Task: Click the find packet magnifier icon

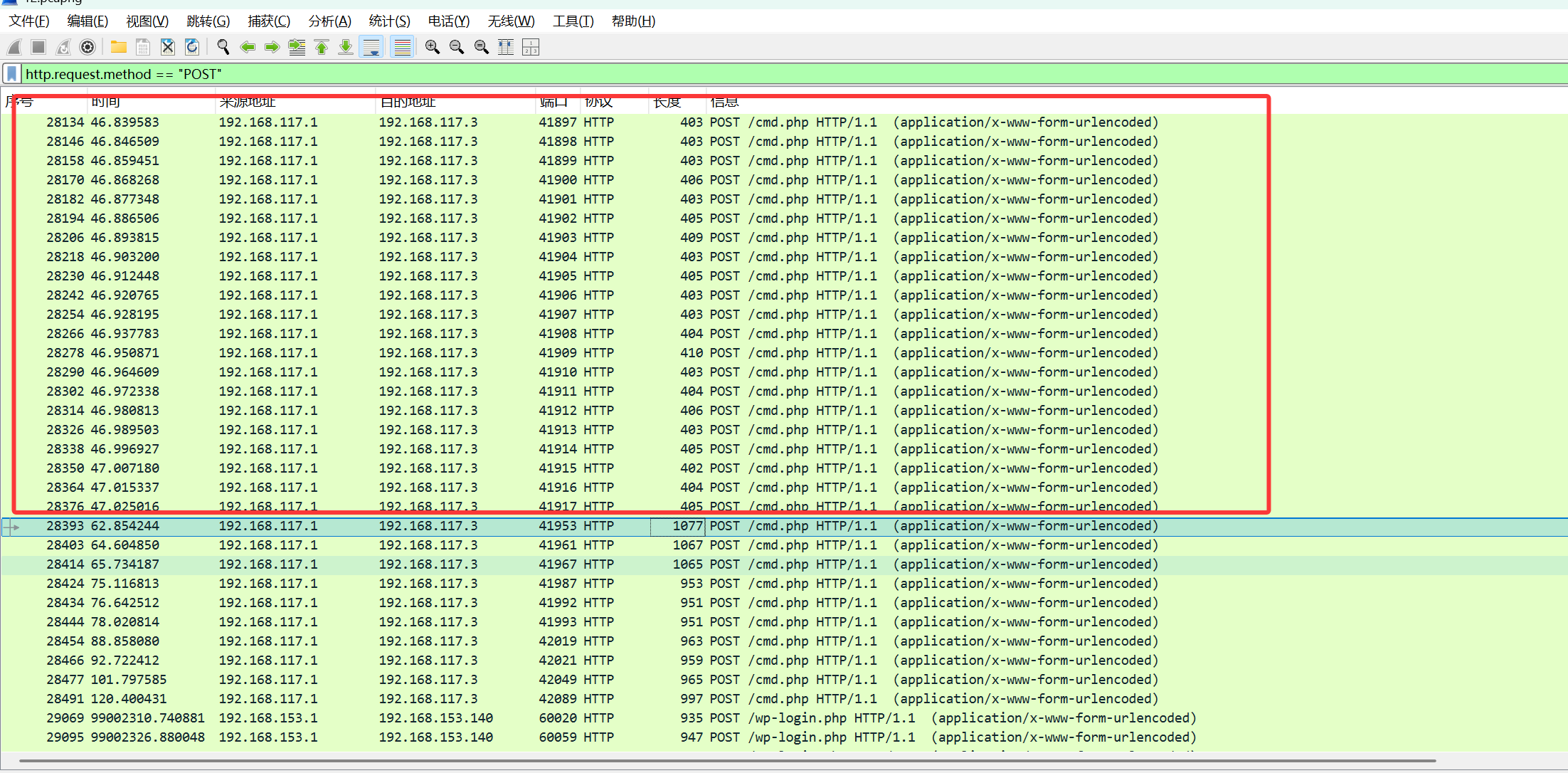Action: pyautogui.click(x=223, y=48)
